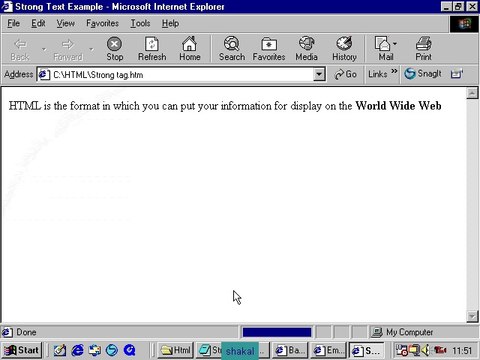The height and width of the screenshot is (360, 480).
Task: Go to the Home page
Action: [x=190, y=49]
